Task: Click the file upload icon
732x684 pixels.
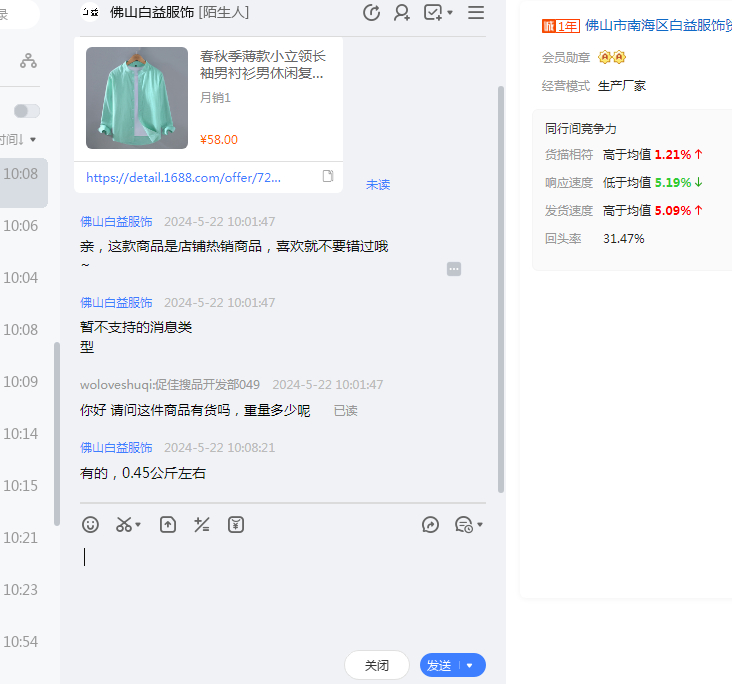Action: pos(168,524)
